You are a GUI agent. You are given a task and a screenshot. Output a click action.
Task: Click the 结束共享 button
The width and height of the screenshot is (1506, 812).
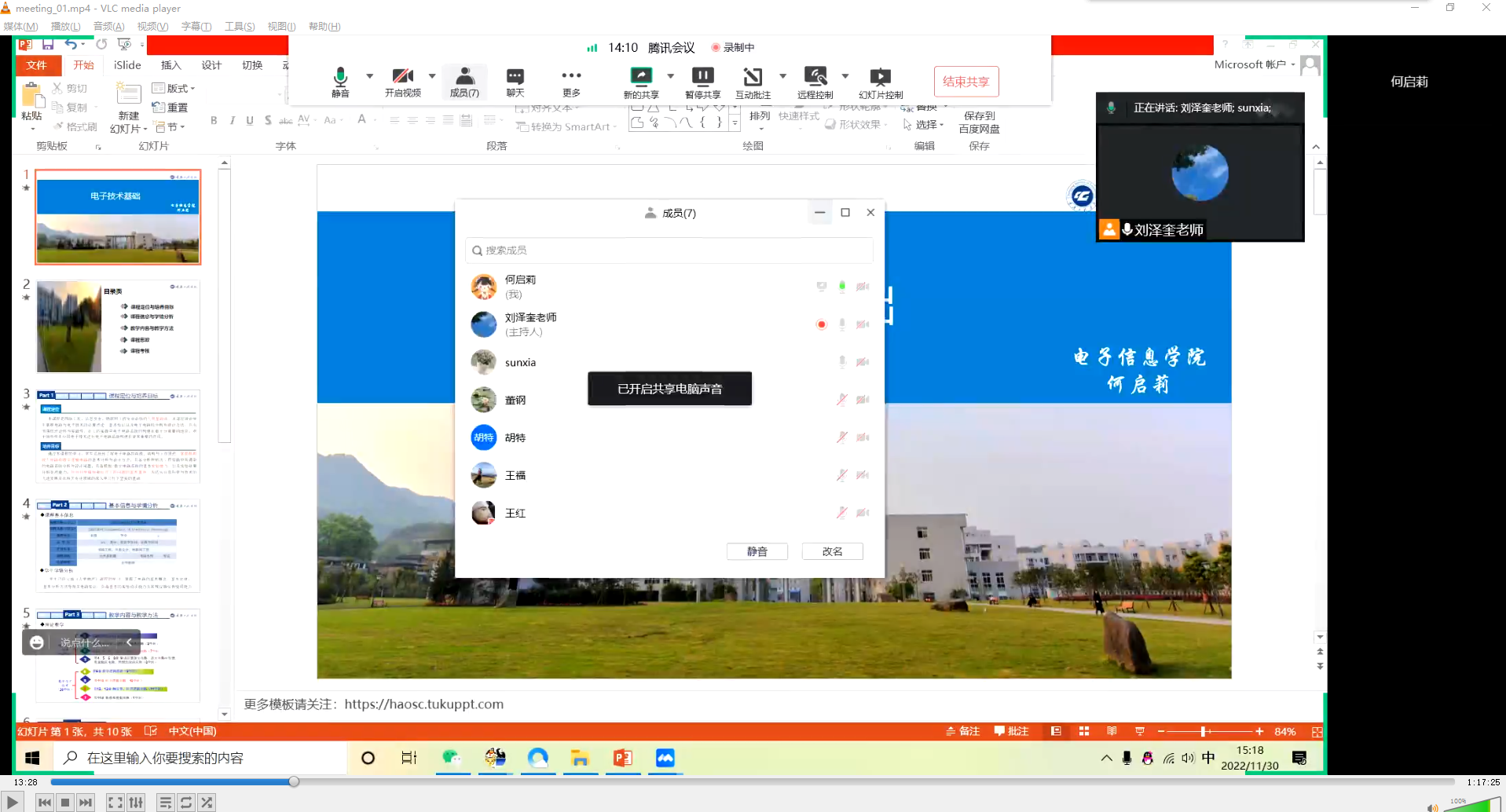pos(966,82)
